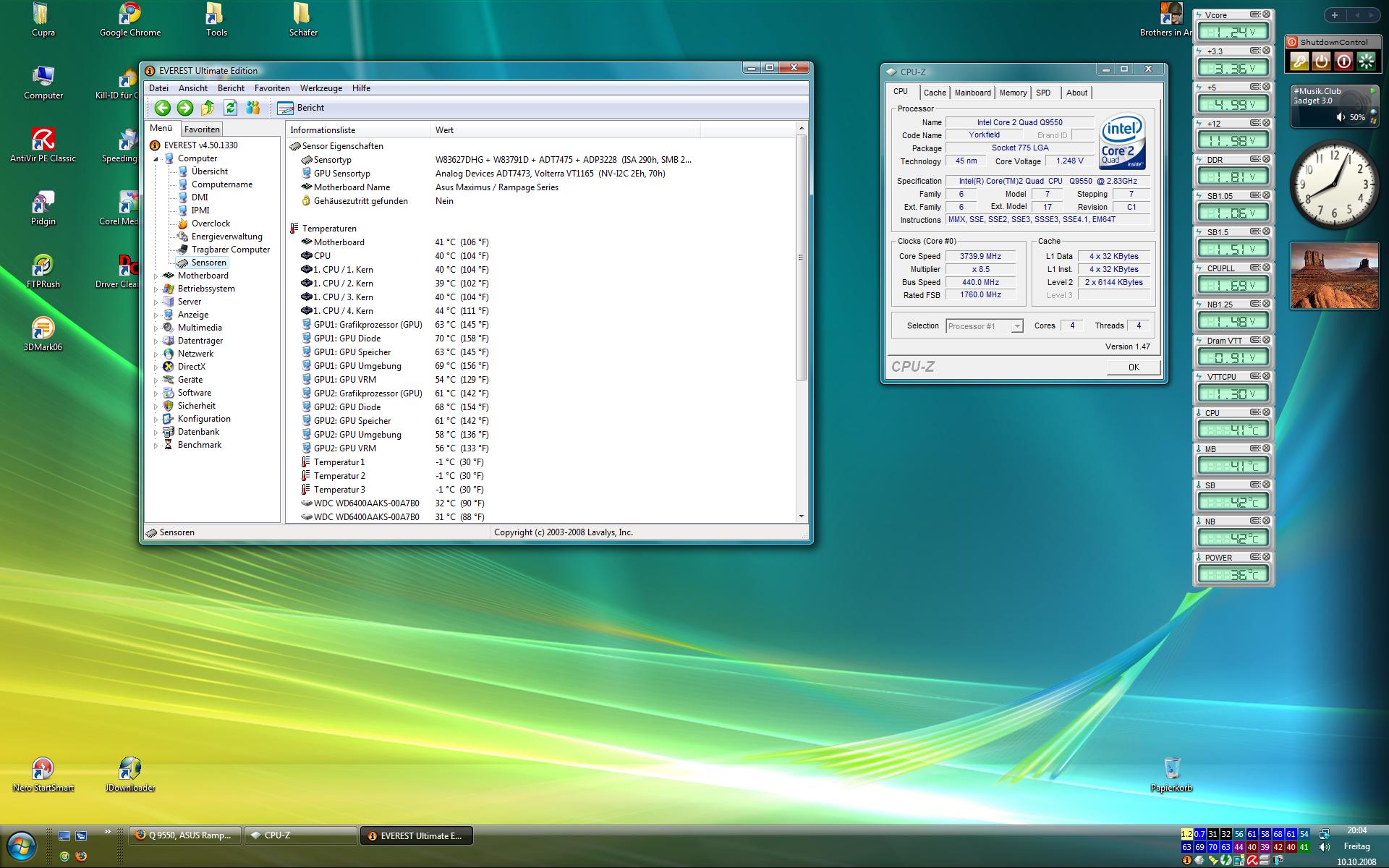Screen dimensions: 1389x868
Task: Close the Vcore voltage gadget
Action: pyautogui.click(x=1266, y=14)
